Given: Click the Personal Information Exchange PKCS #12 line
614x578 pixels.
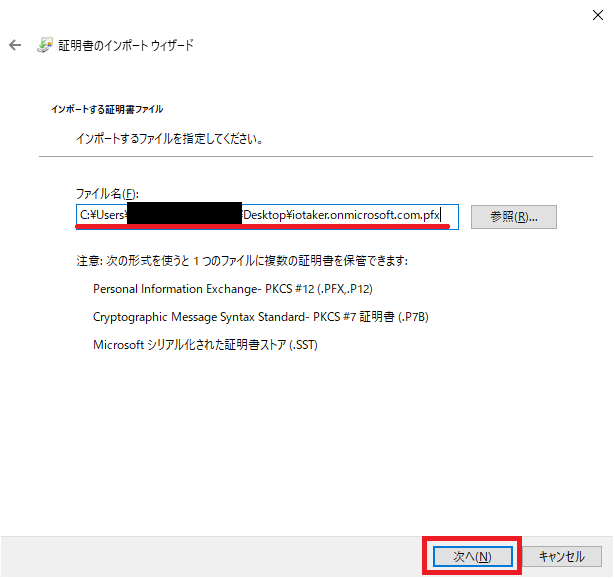Looking at the screenshot, I should (233, 289).
